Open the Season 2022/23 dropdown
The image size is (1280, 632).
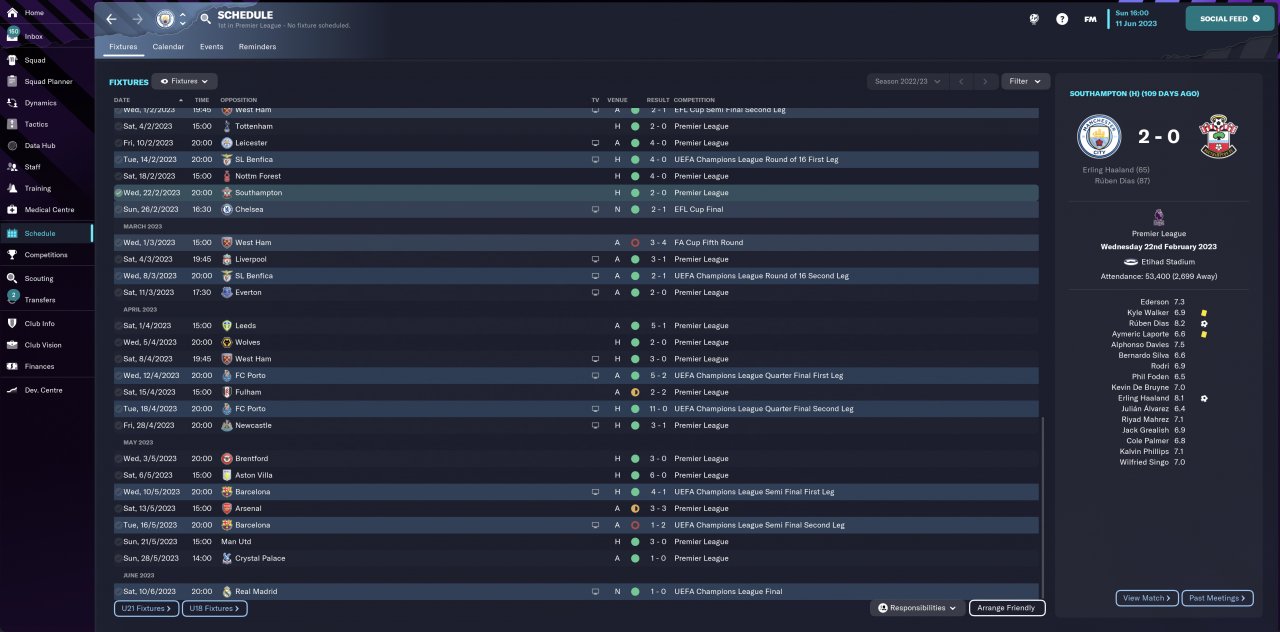coord(907,81)
